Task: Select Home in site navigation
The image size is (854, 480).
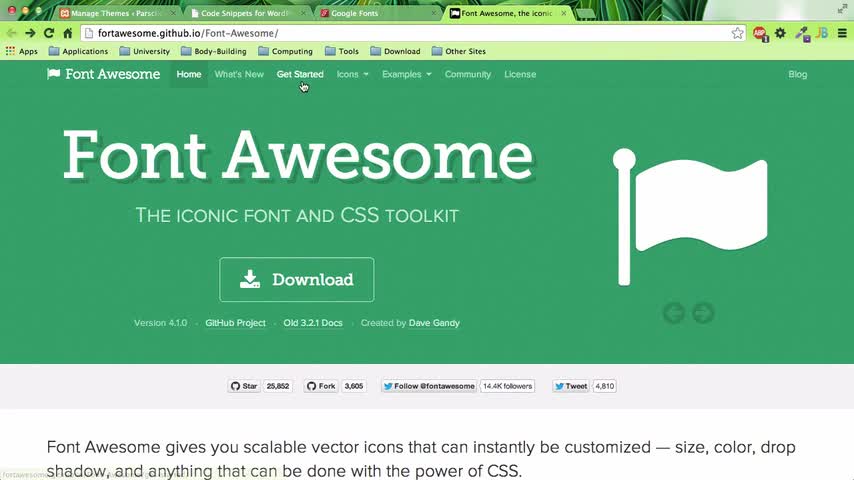Action: (x=189, y=74)
